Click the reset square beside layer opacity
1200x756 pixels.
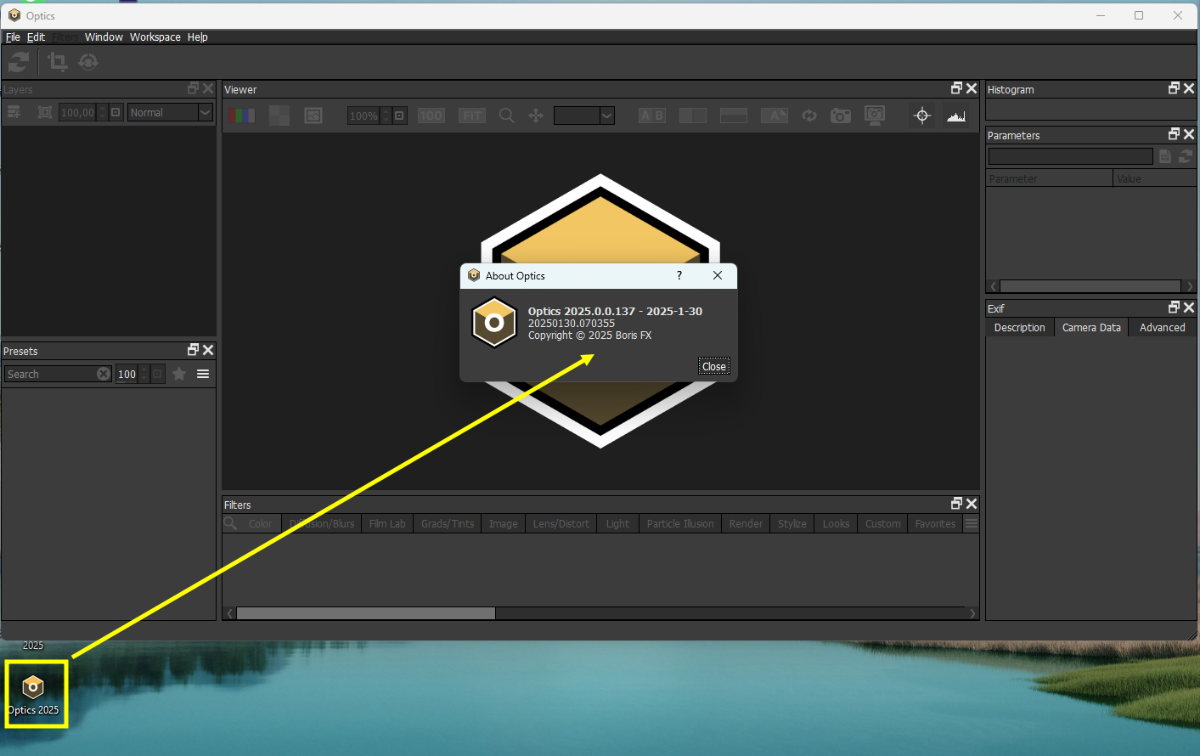[x=116, y=113]
